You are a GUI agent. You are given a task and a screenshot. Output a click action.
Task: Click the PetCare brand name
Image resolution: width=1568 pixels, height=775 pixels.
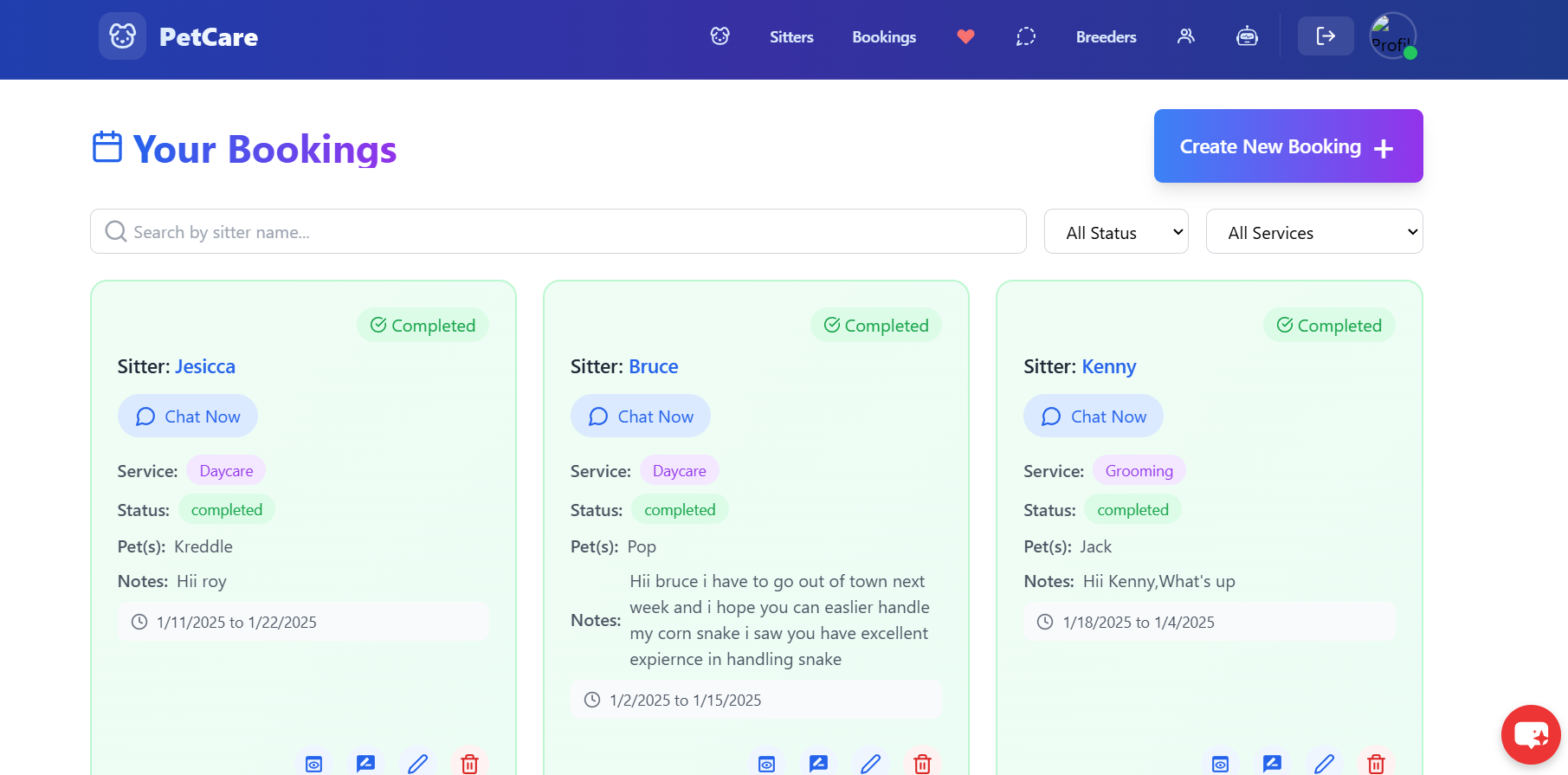[x=209, y=37]
